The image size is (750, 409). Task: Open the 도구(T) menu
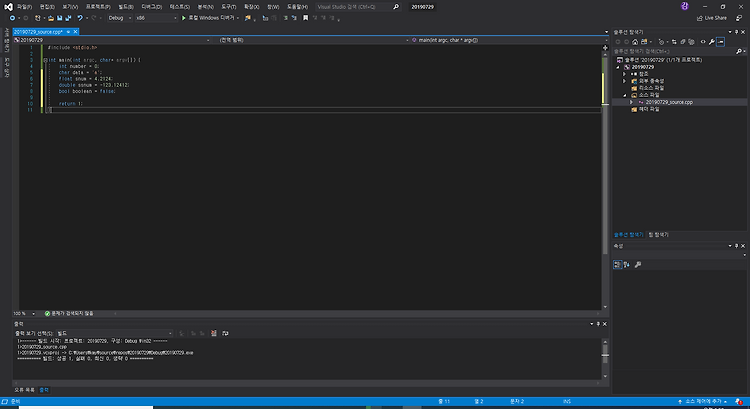pos(229,7)
